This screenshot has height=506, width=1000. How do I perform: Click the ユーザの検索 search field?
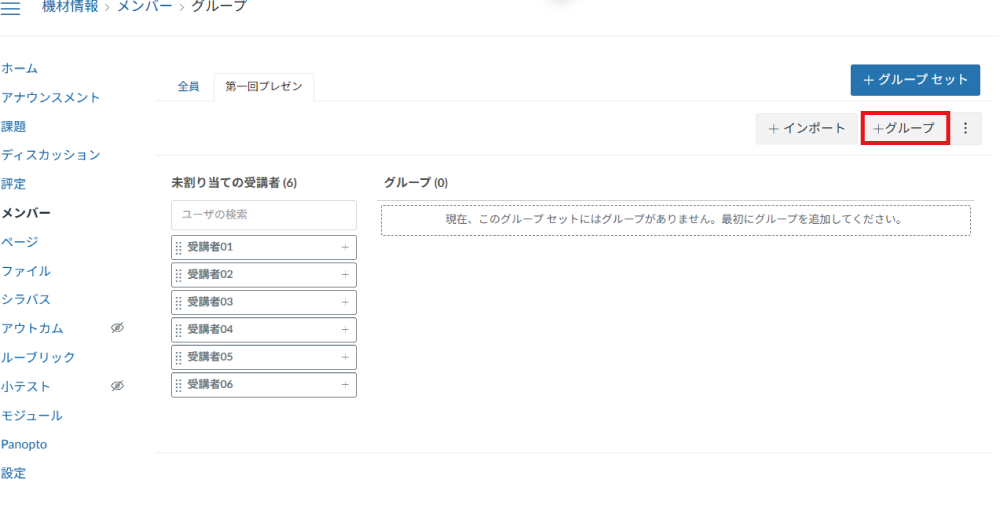(264, 214)
